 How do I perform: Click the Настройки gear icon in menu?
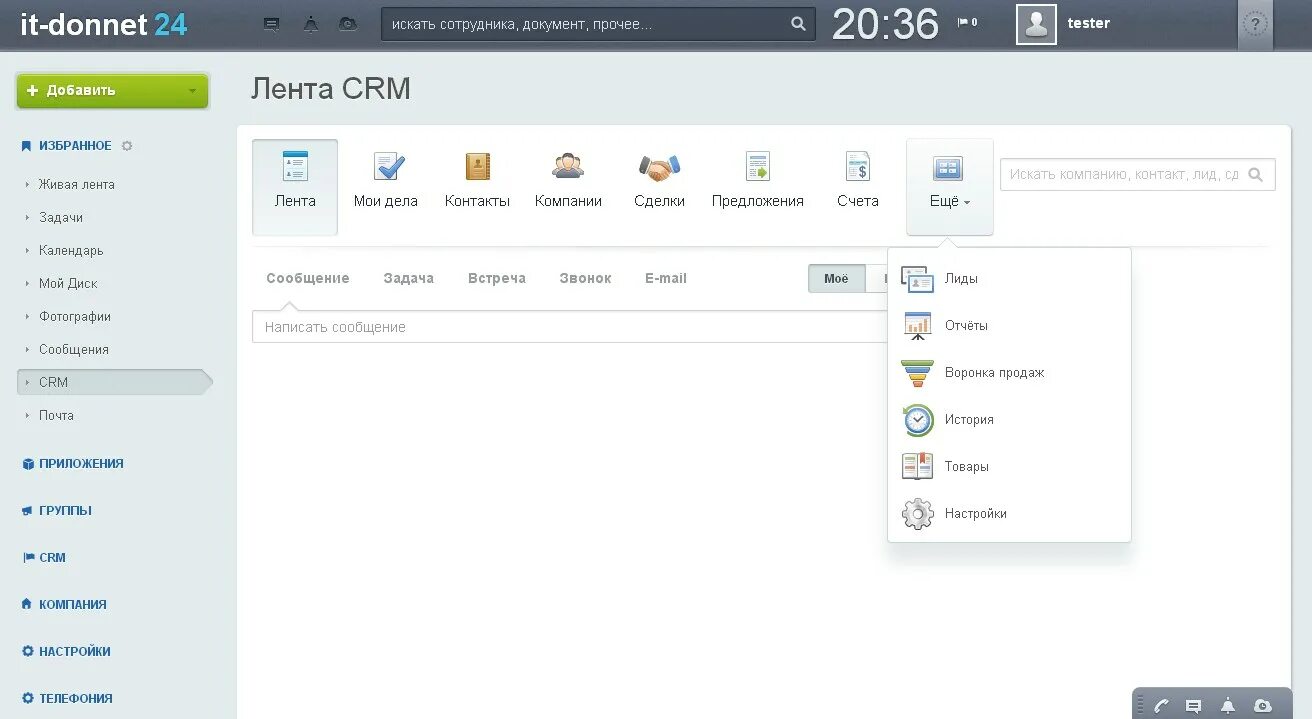click(917, 514)
